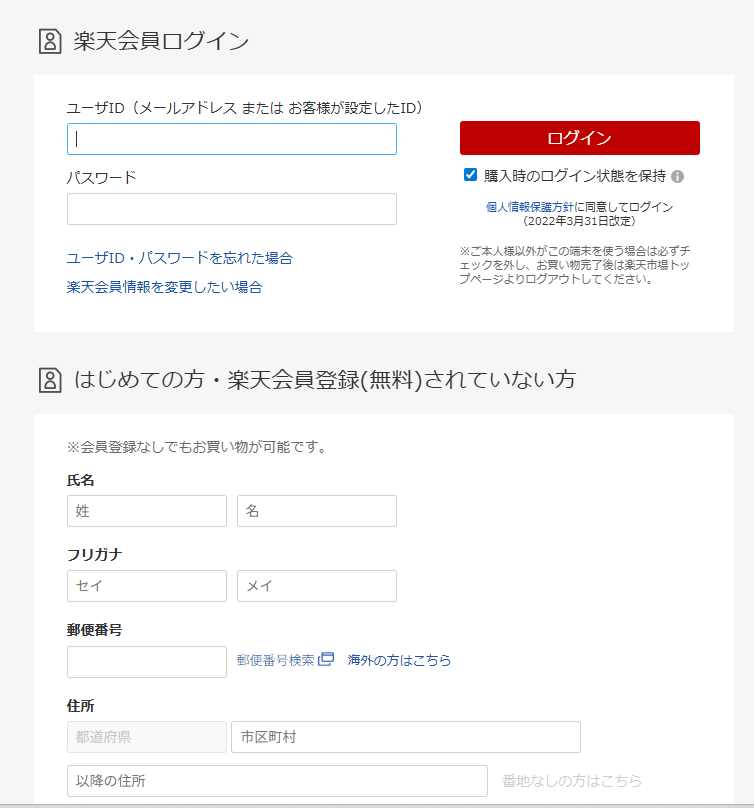The image size is (754, 808).
Task: Click the info icon next to ログイン状態を保持
Action: coord(677,176)
